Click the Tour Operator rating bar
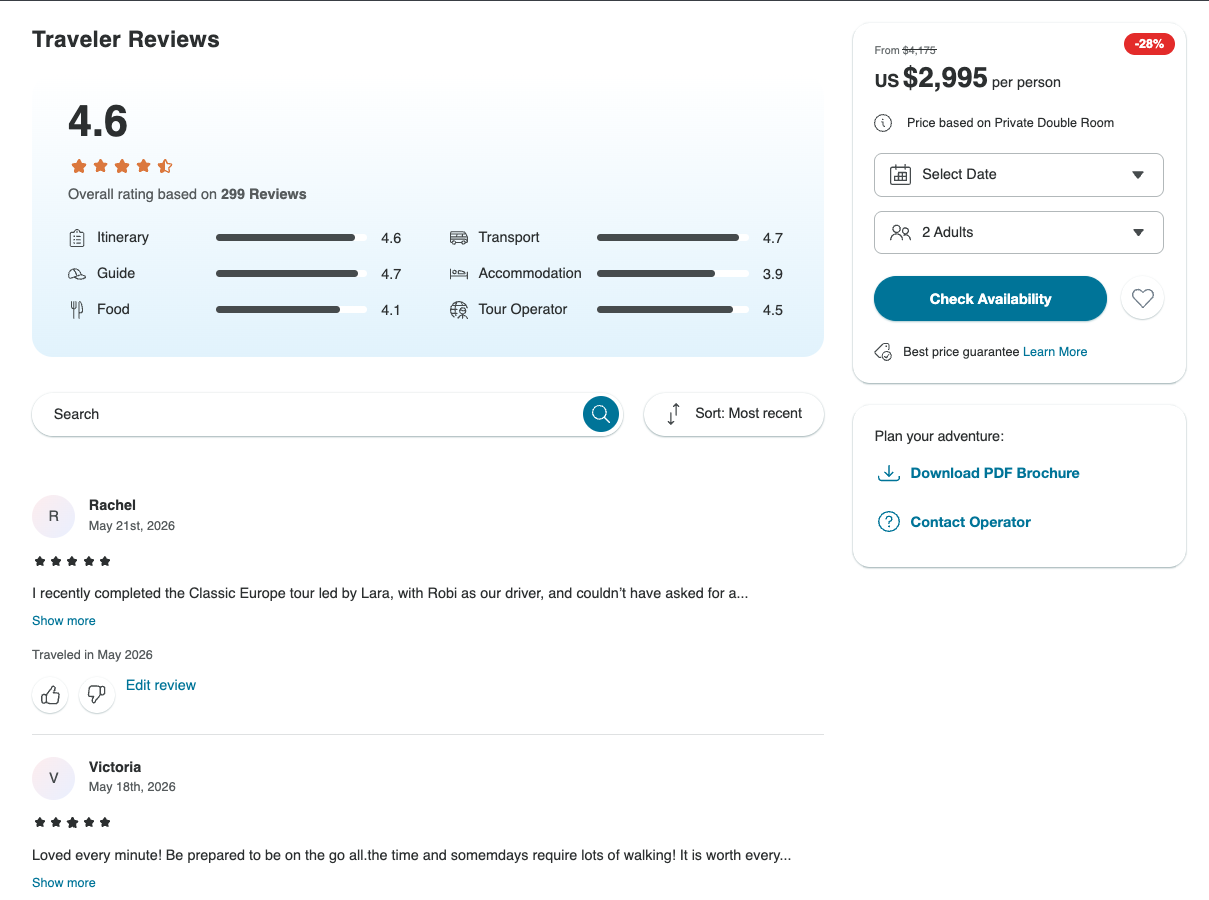Screen dimensions: 1209x900 [672, 310]
